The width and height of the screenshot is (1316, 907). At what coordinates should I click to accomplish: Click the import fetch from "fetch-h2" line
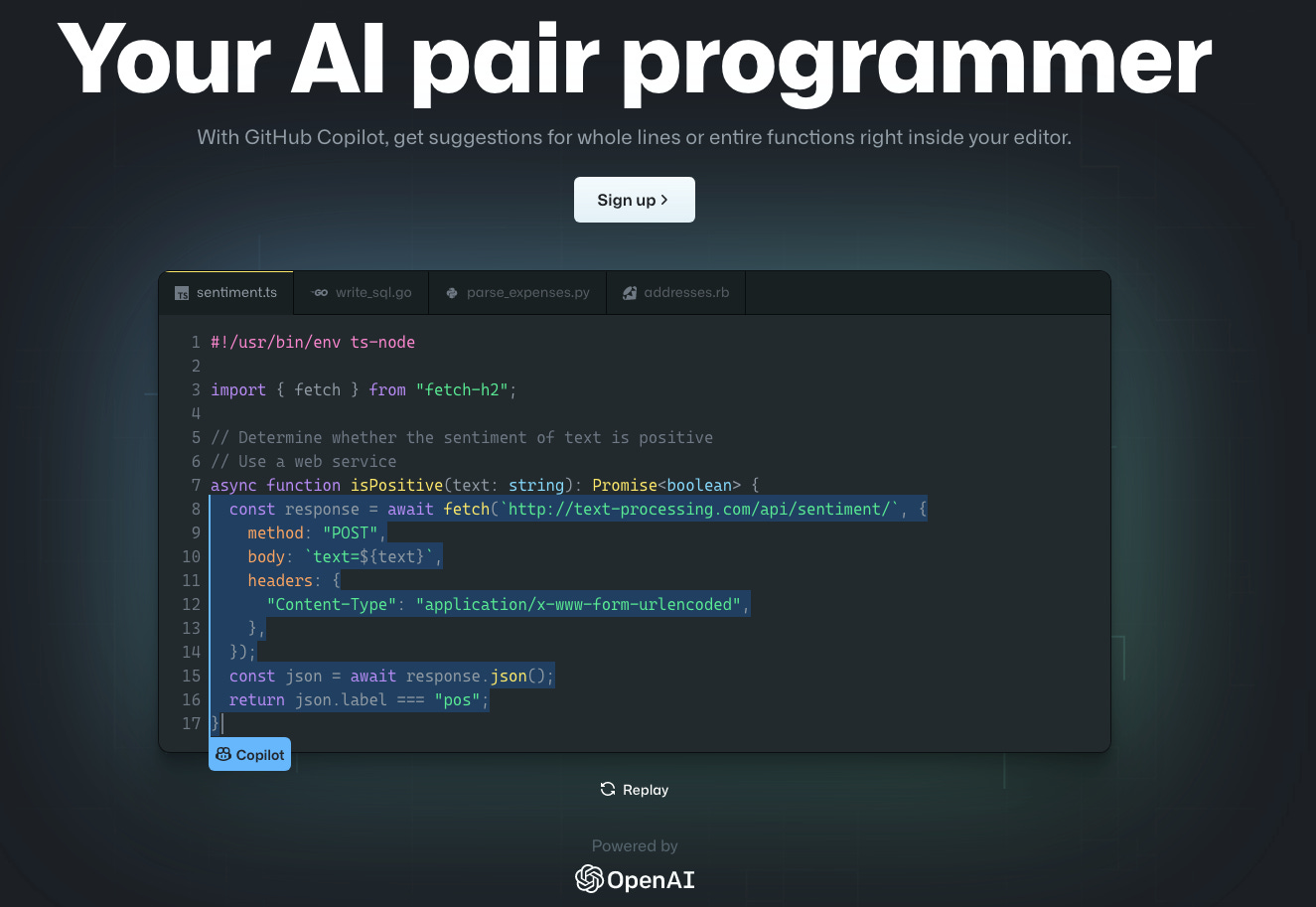(365, 389)
